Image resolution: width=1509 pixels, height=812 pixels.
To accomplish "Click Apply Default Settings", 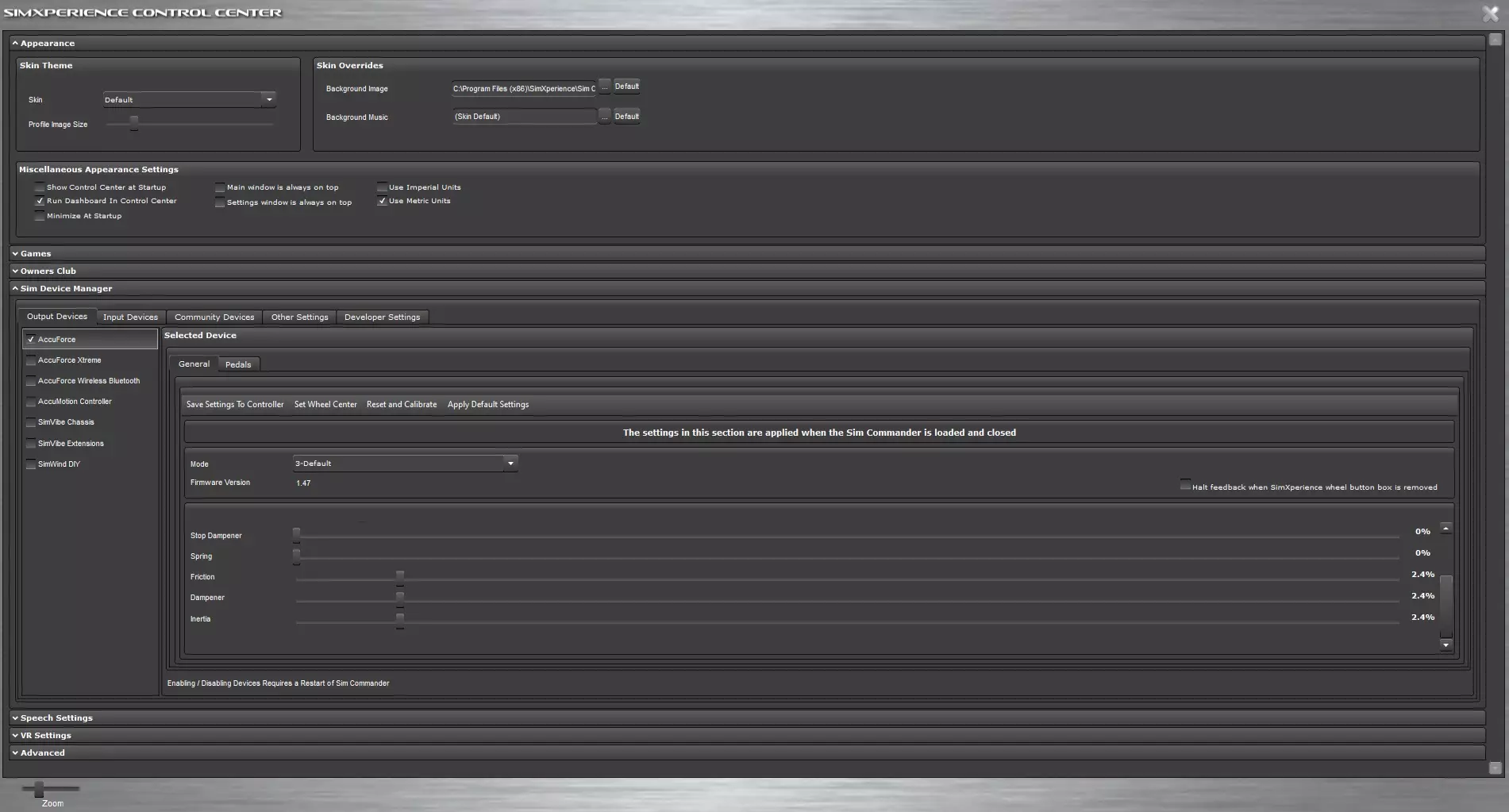I will (x=488, y=405).
